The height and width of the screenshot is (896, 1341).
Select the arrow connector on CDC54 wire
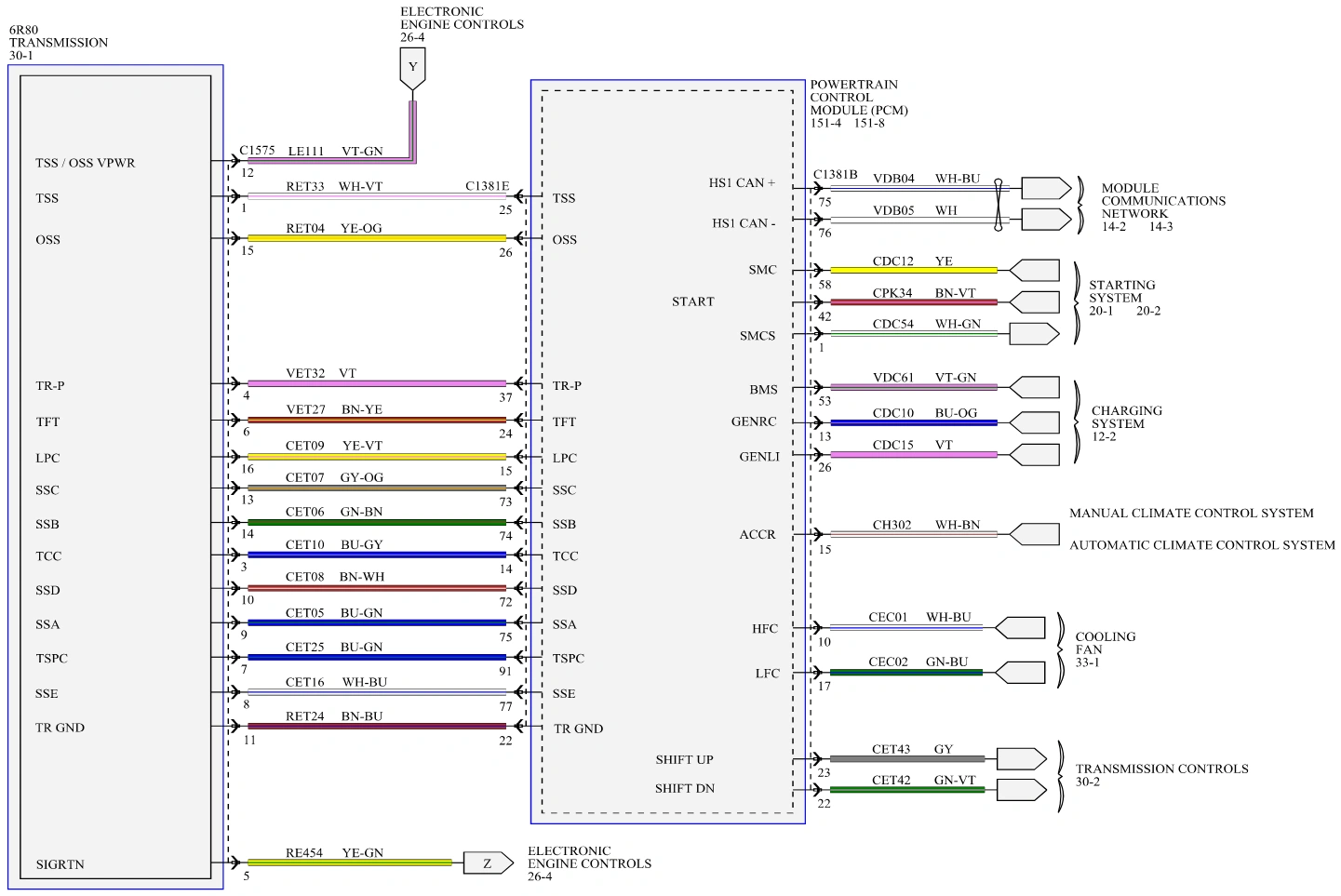click(x=1035, y=333)
